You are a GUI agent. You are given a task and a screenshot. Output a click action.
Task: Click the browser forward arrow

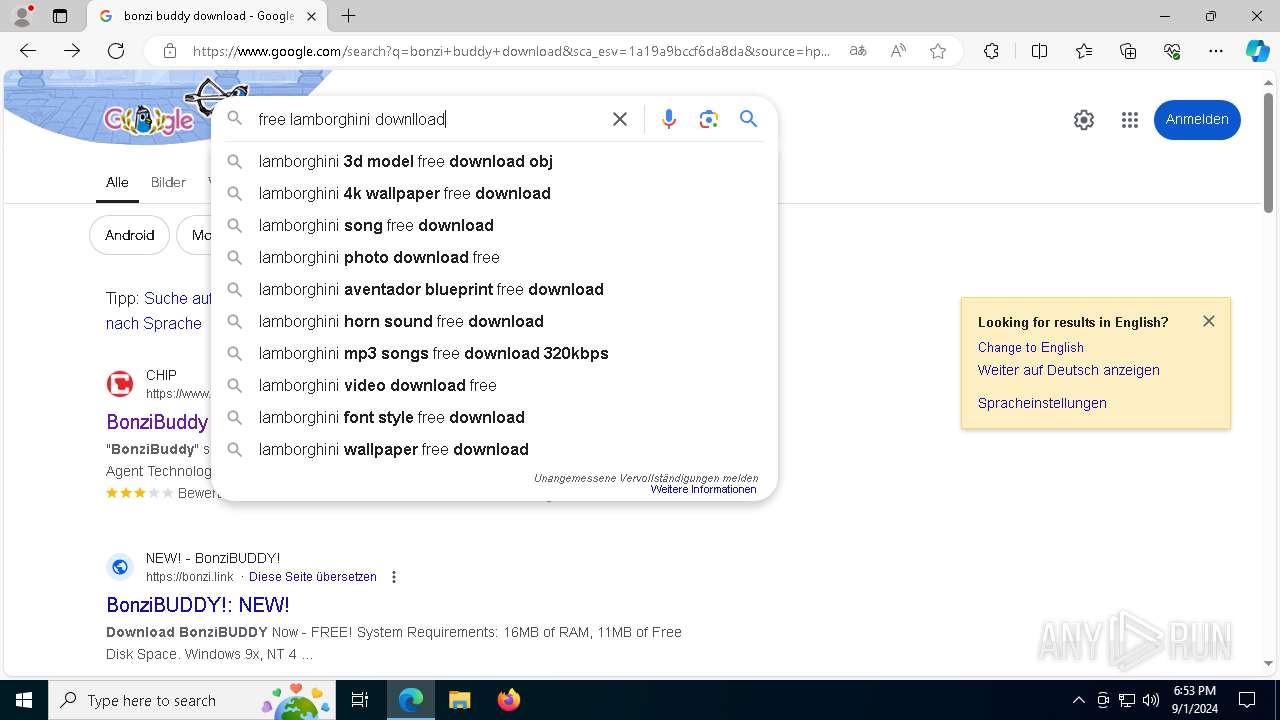click(72, 51)
